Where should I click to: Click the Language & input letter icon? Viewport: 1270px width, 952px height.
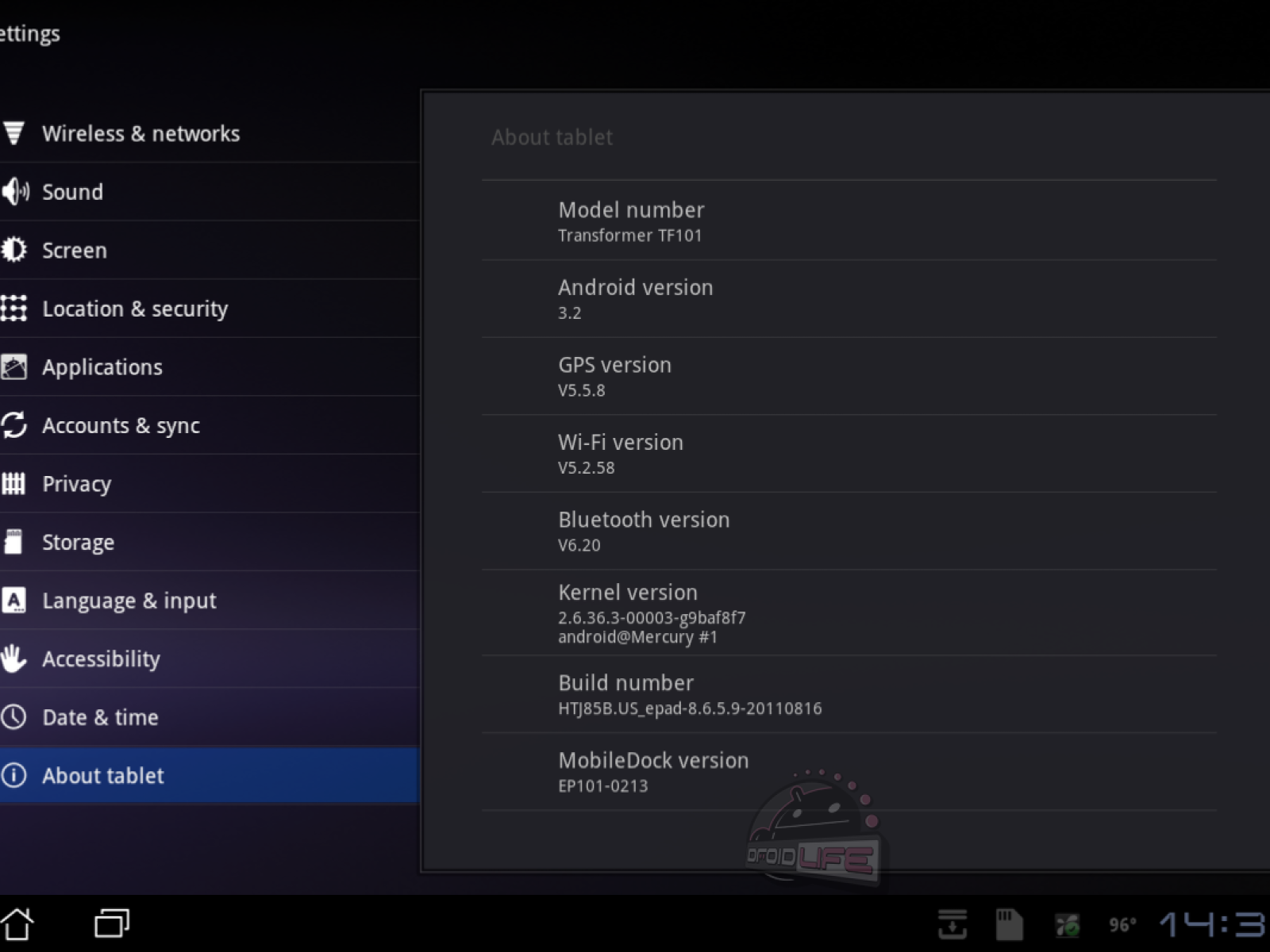point(13,601)
